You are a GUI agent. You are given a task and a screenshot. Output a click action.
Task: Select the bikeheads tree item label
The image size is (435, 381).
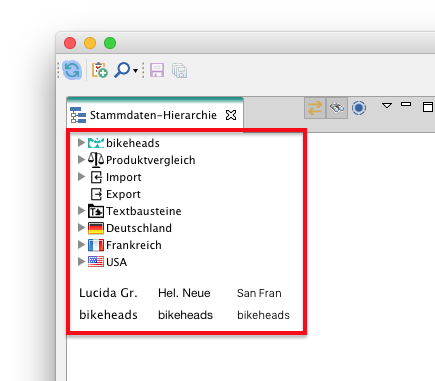(133, 143)
